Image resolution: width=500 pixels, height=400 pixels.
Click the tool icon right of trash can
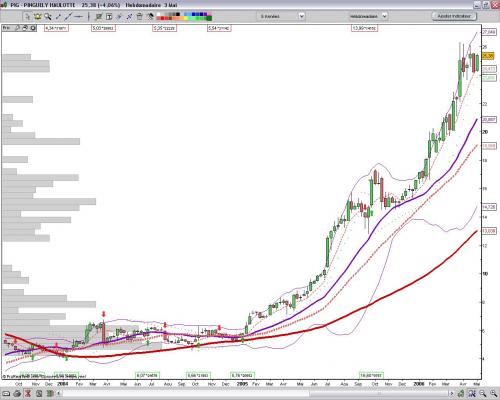coord(150,16)
